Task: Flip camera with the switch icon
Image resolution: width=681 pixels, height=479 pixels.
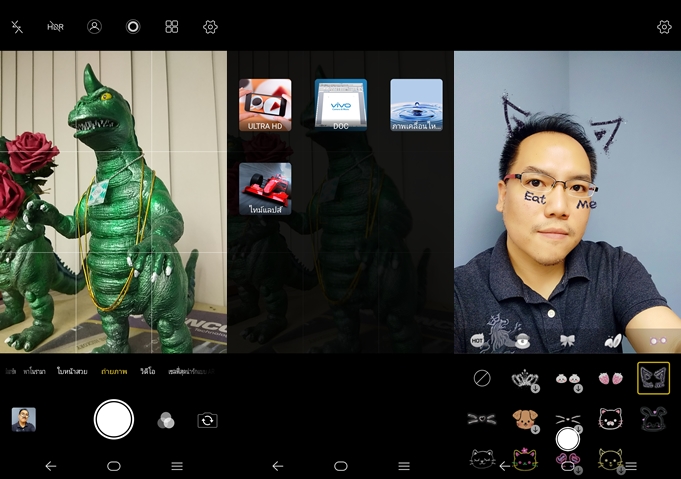Action: (x=207, y=421)
